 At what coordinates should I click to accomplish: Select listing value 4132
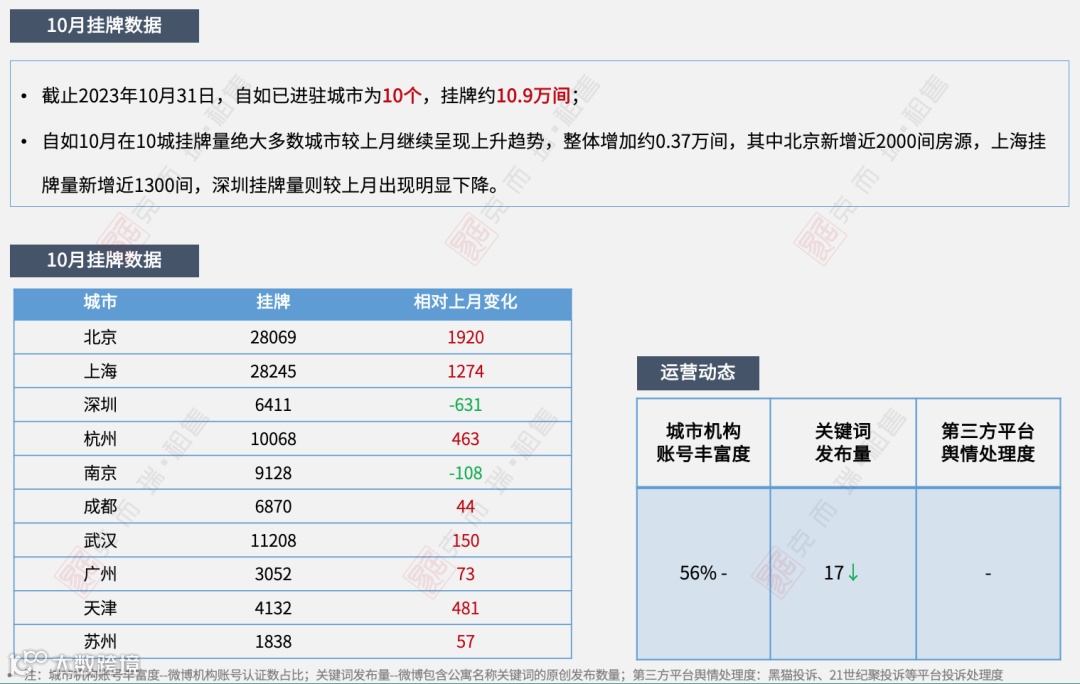[273, 608]
